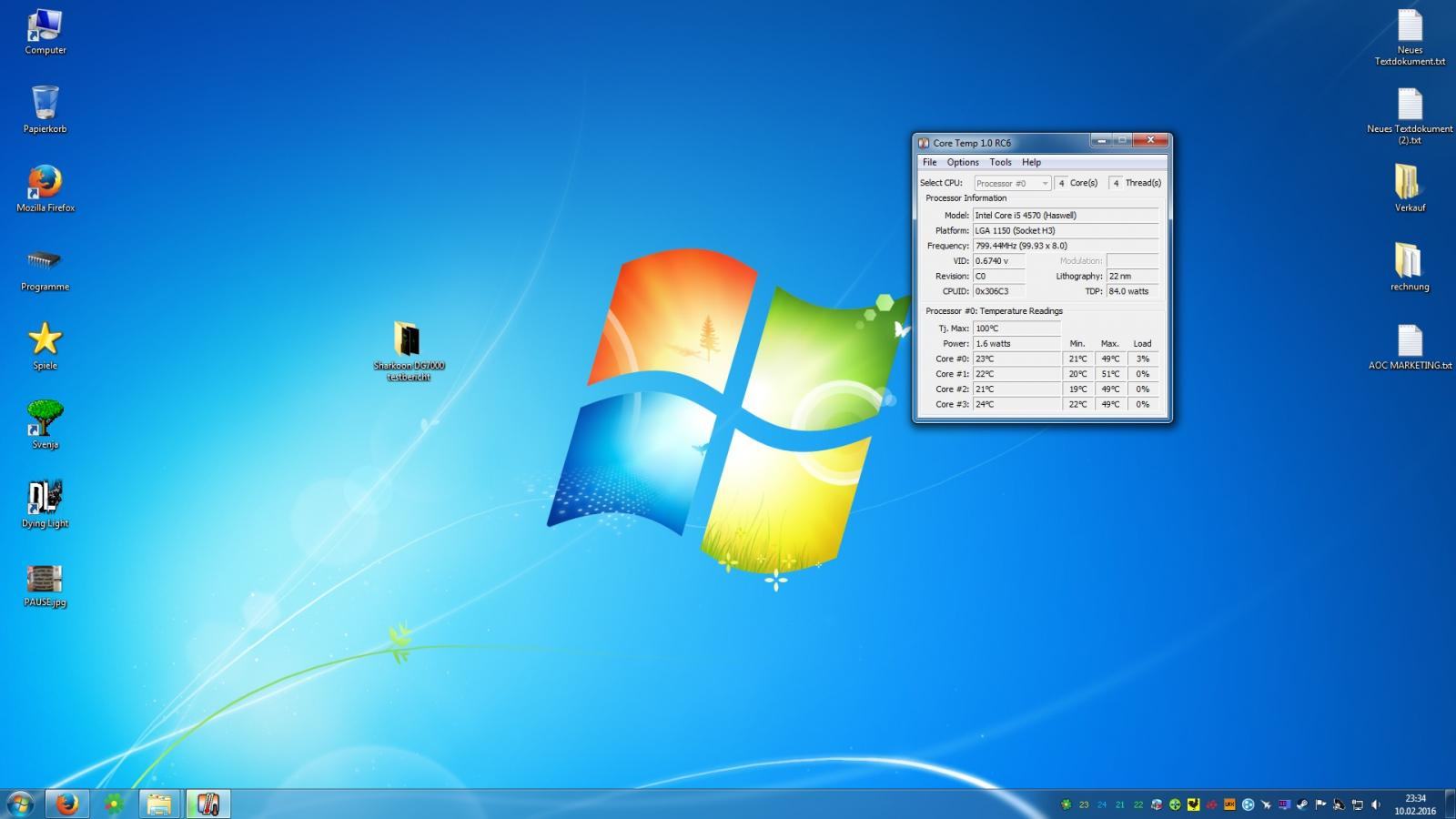Click the volume speaker tray icon
The width and height of the screenshot is (1456, 819).
click(1375, 804)
